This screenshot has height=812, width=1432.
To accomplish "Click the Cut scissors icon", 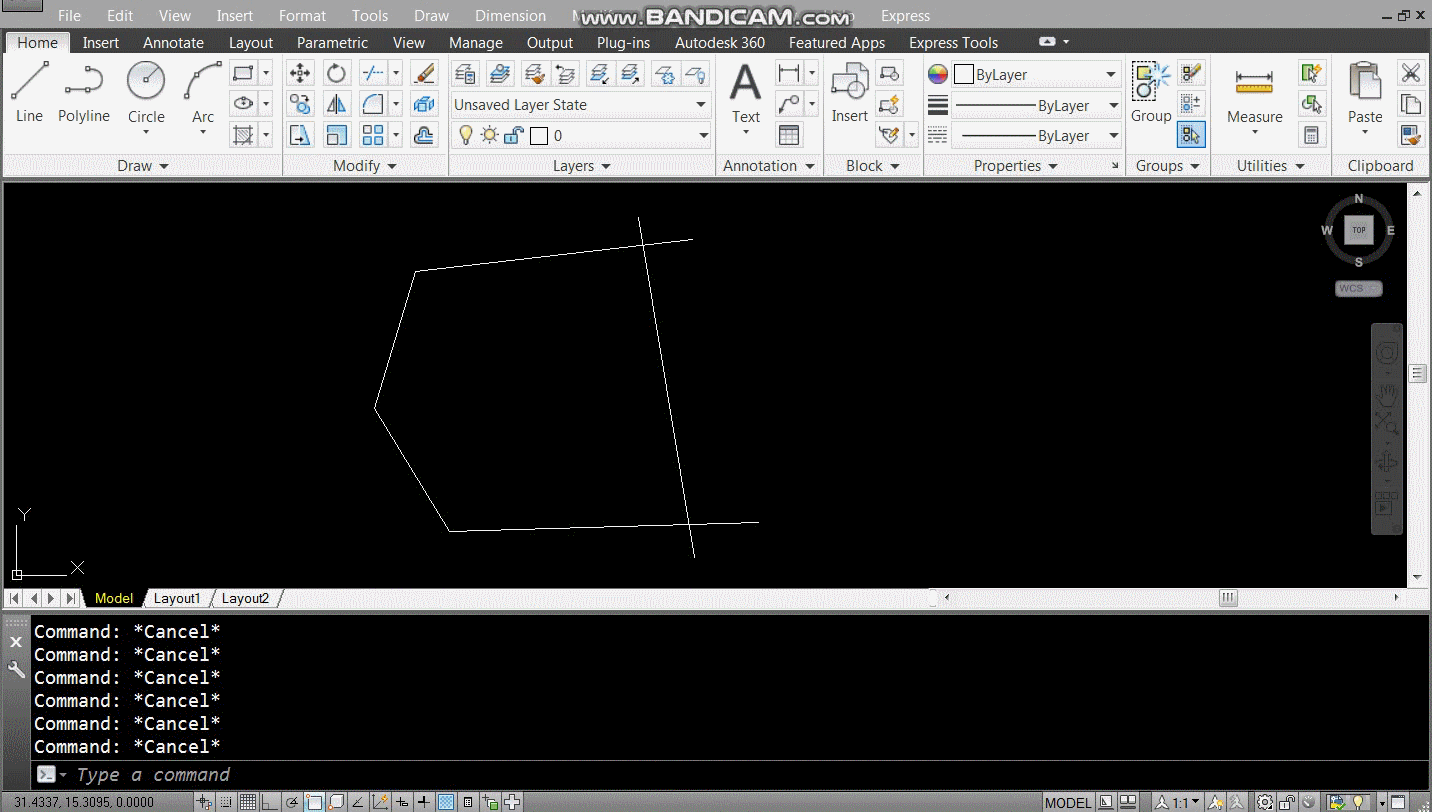I will click(1410, 73).
